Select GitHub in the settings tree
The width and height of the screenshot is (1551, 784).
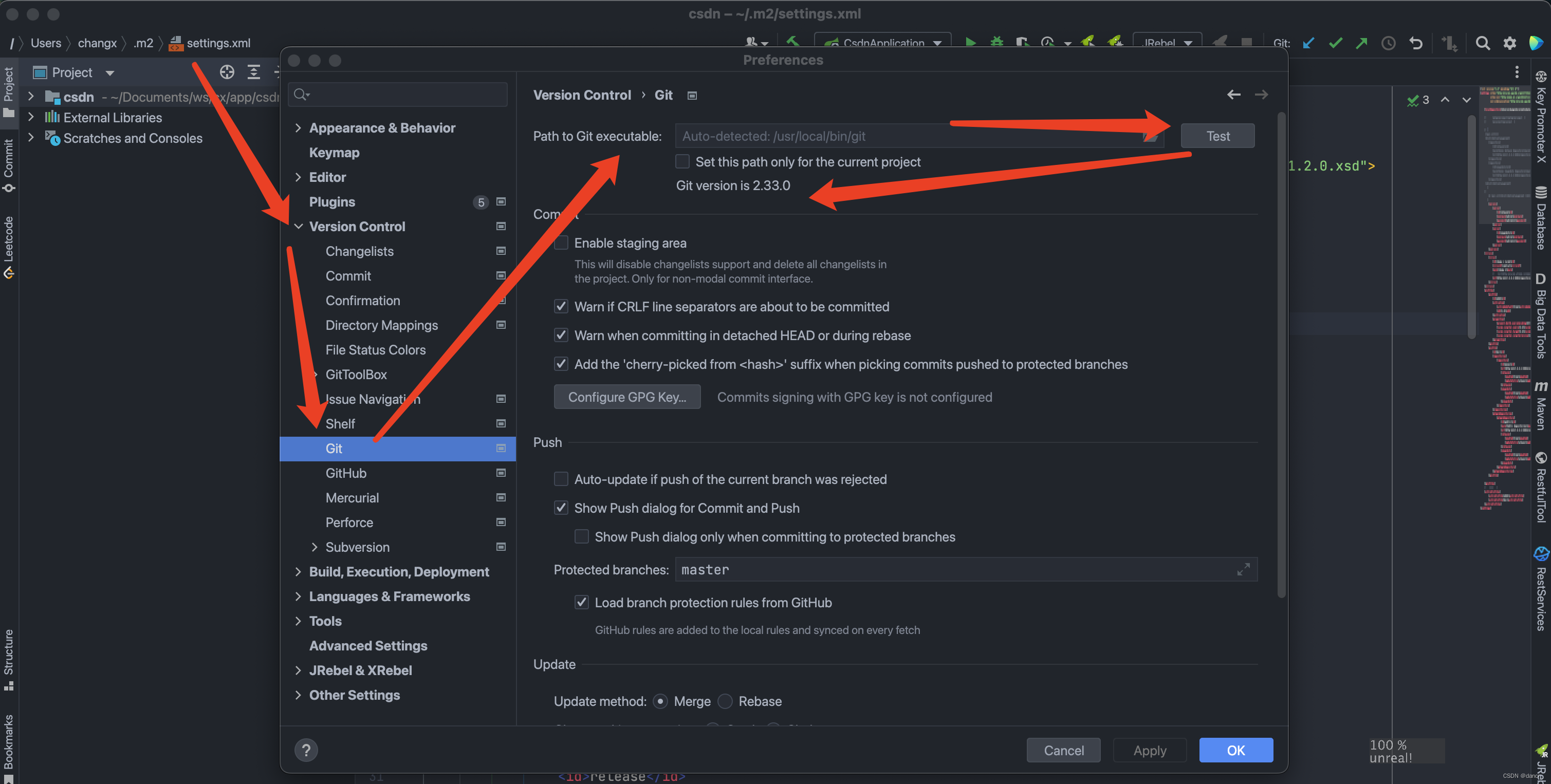(345, 473)
